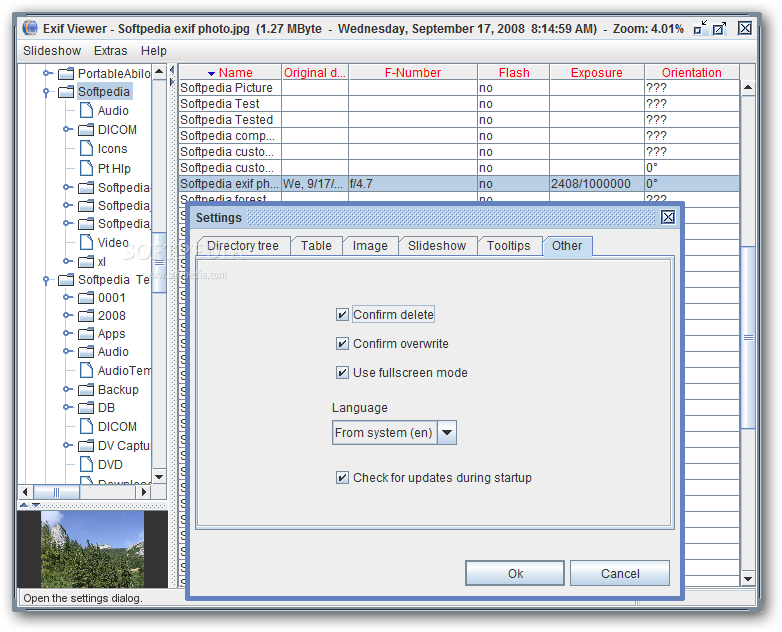This screenshot has width=782, height=632.
Task: Click the folder icon beside Apps
Action: coord(86,334)
